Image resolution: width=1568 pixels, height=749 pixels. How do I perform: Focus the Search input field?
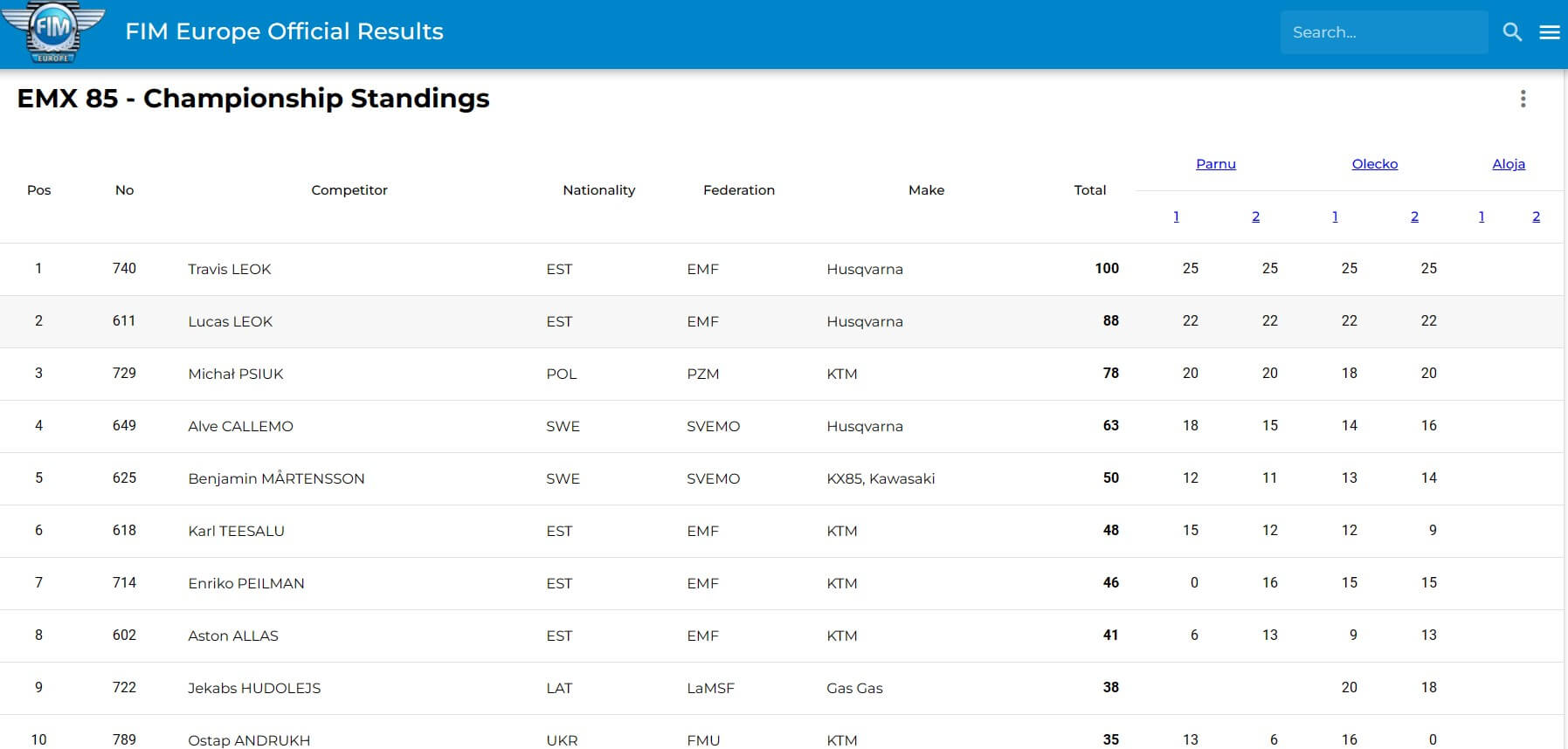(1384, 32)
